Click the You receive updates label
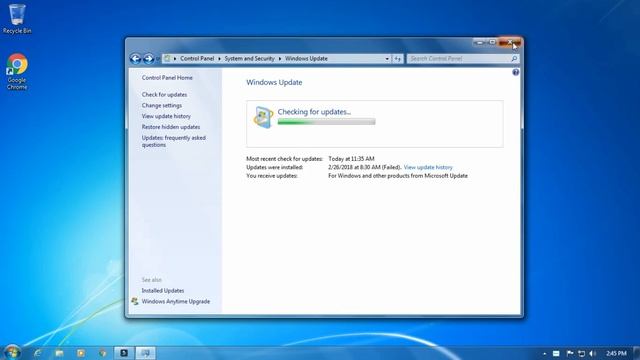 pos(272,176)
